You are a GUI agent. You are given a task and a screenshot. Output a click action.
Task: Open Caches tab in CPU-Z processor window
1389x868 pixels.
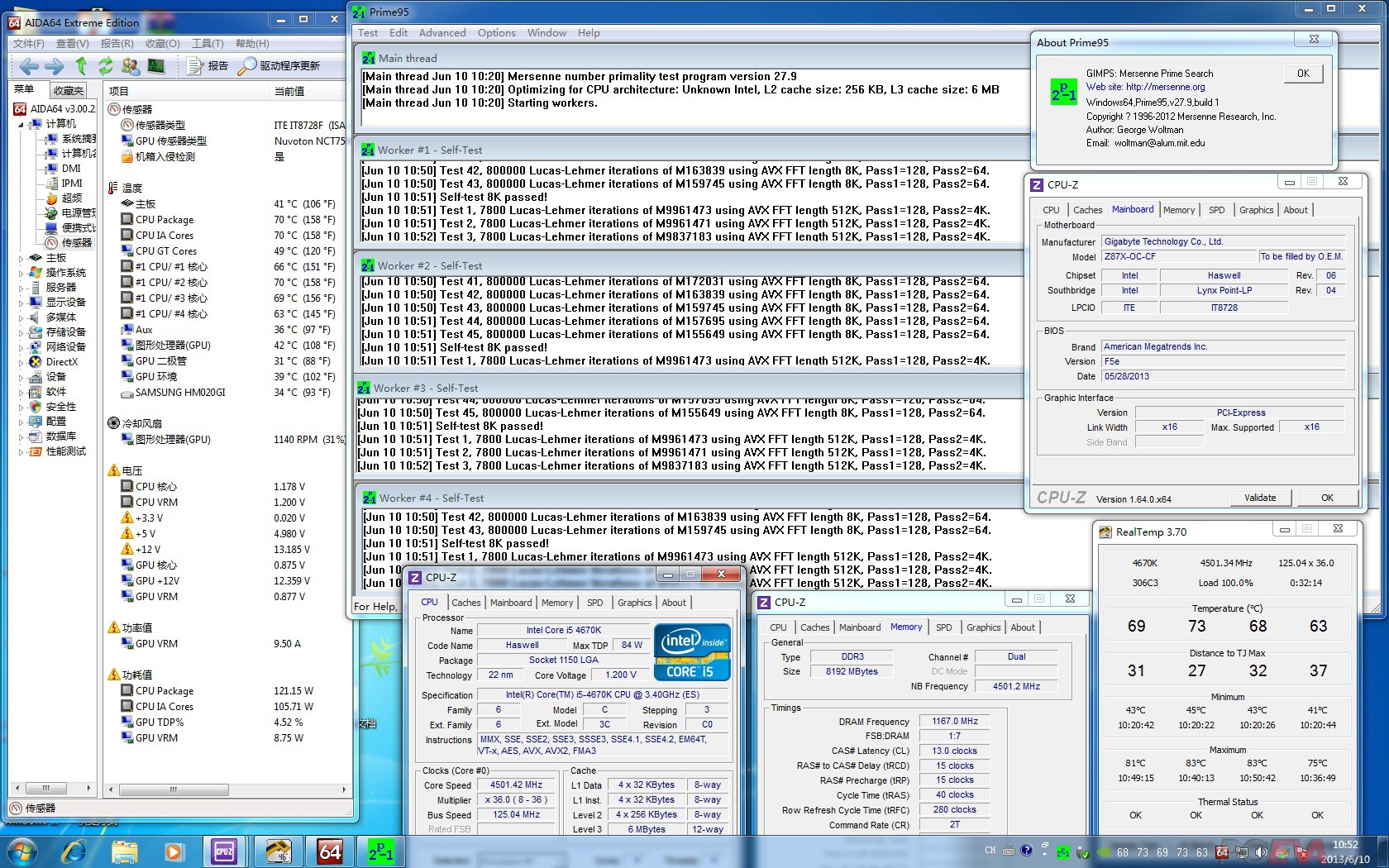click(465, 603)
